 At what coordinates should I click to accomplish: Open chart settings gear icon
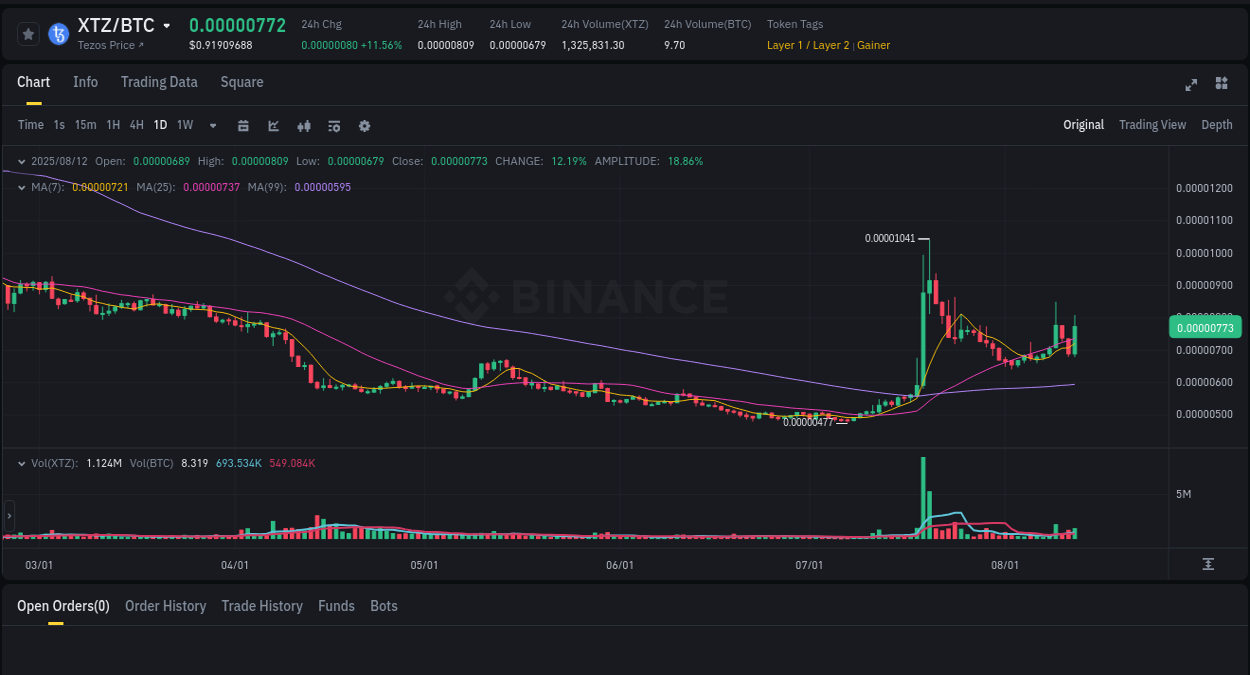pyautogui.click(x=364, y=125)
